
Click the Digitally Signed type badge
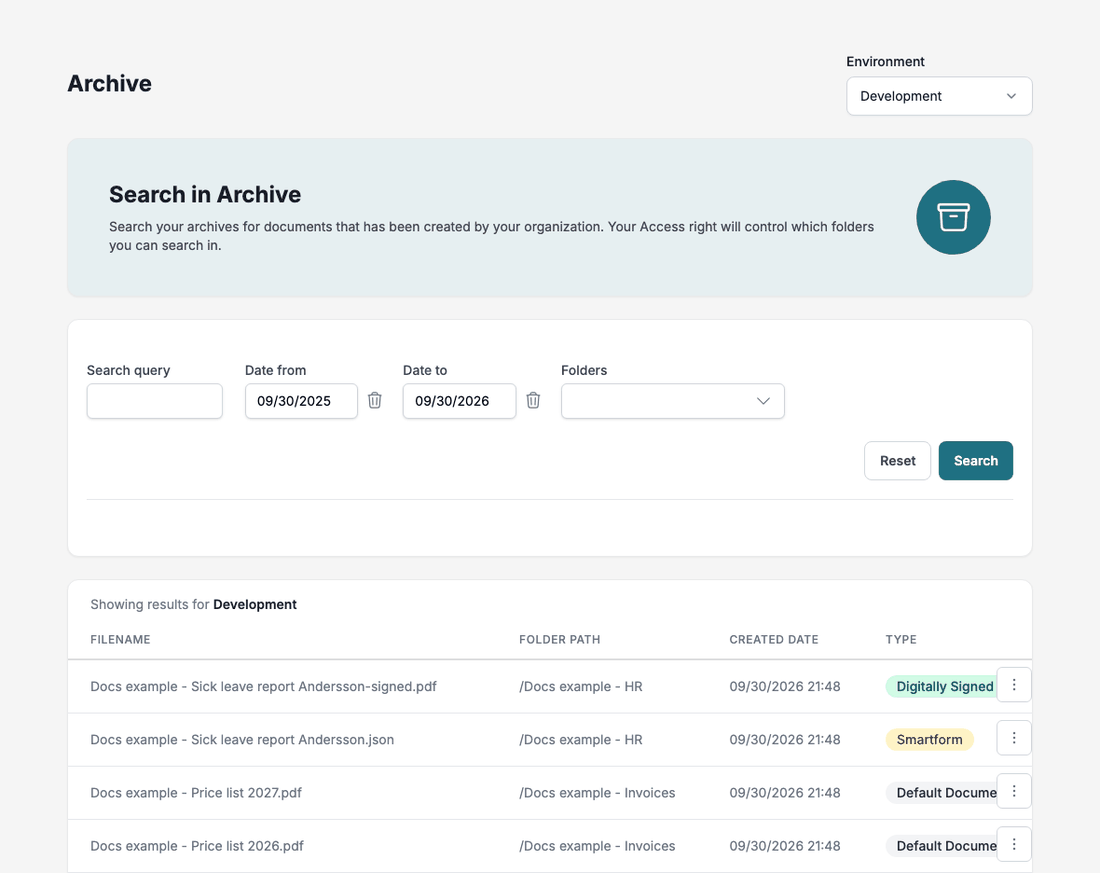click(941, 686)
